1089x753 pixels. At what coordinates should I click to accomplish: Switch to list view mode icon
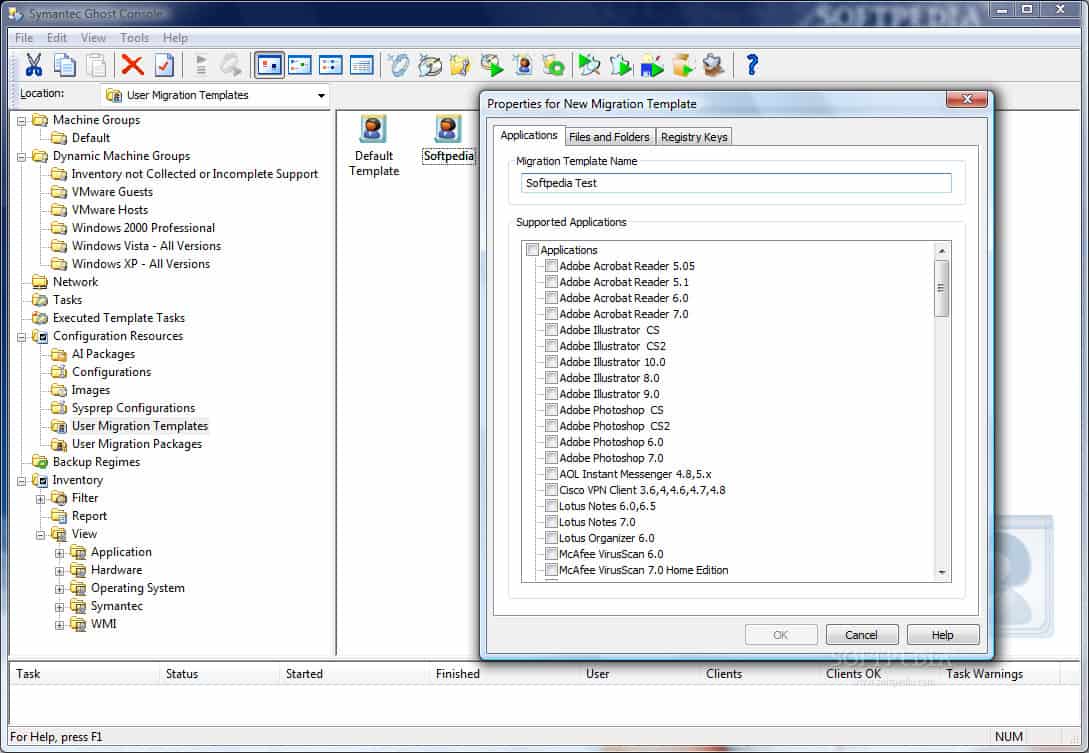click(x=331, y=65)
